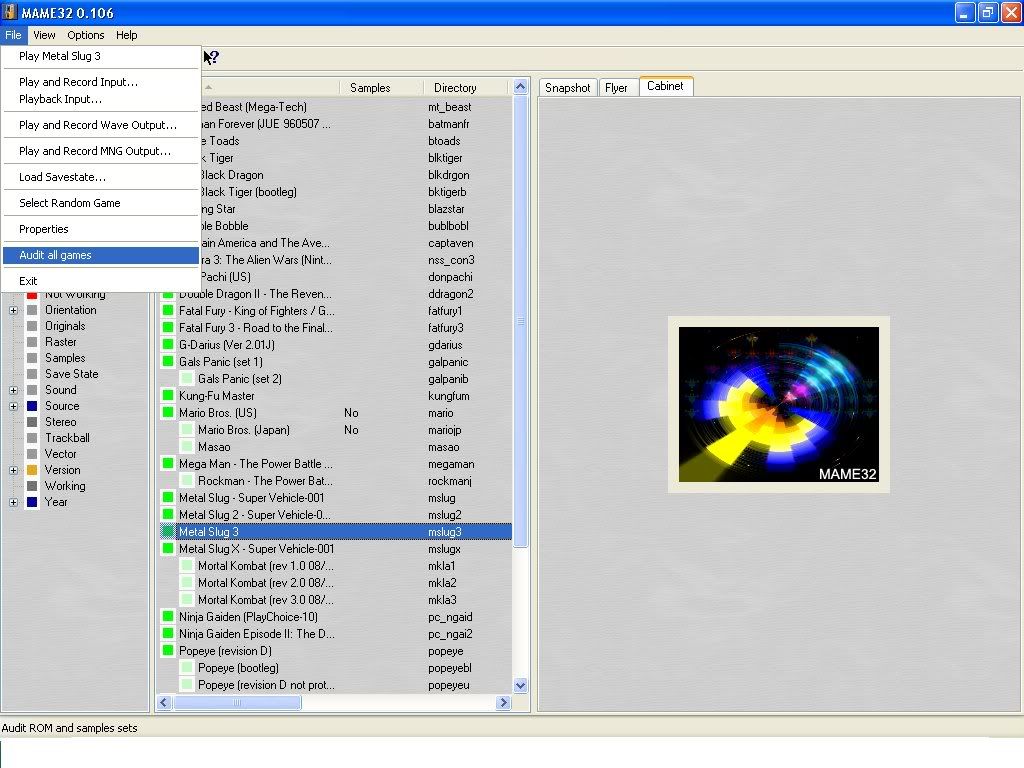Switch to the Flyer tab
Viewport: 1024px width, 768px height.
(616, 88)
